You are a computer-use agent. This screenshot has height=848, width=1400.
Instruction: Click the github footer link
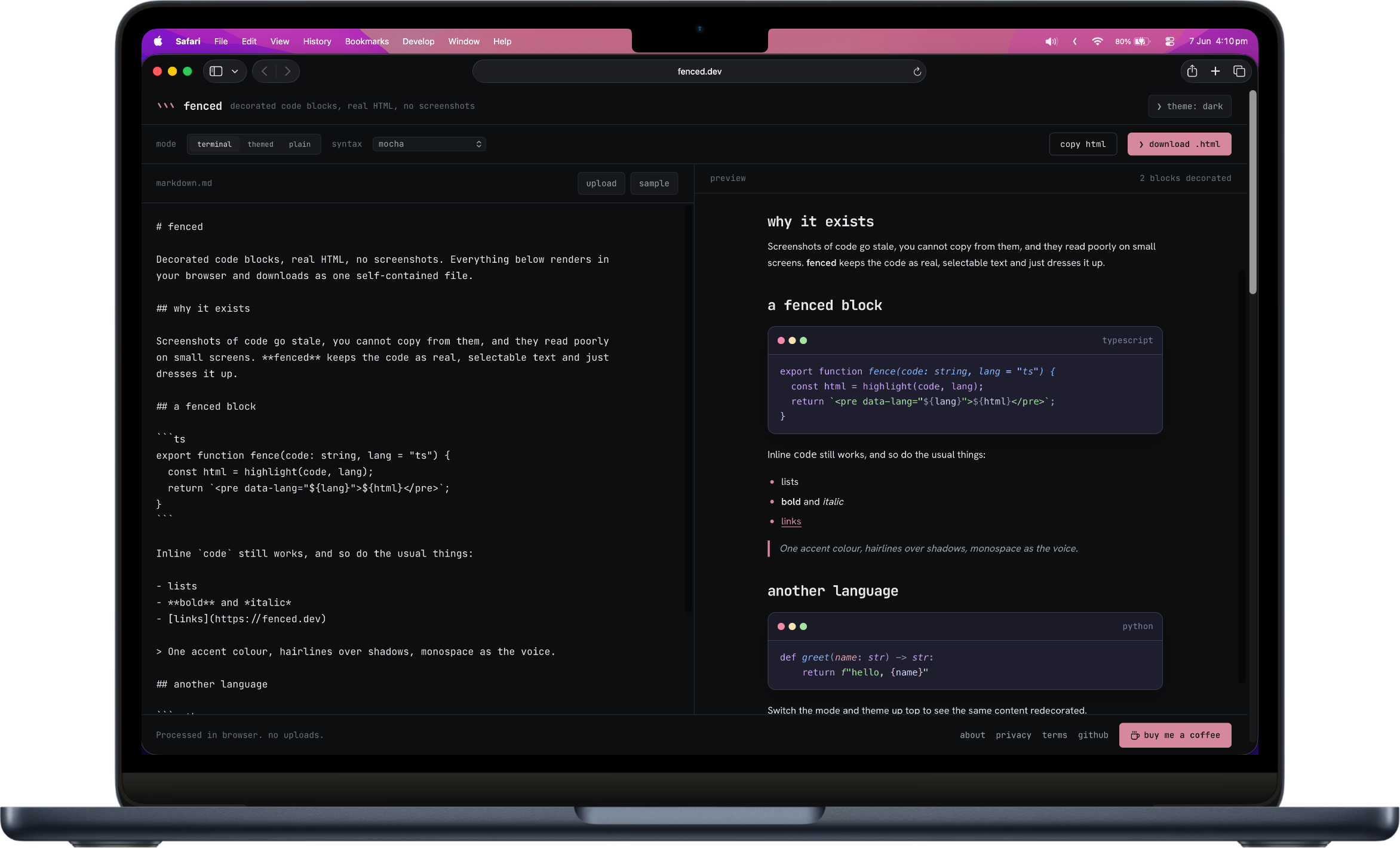(1092, 735)
